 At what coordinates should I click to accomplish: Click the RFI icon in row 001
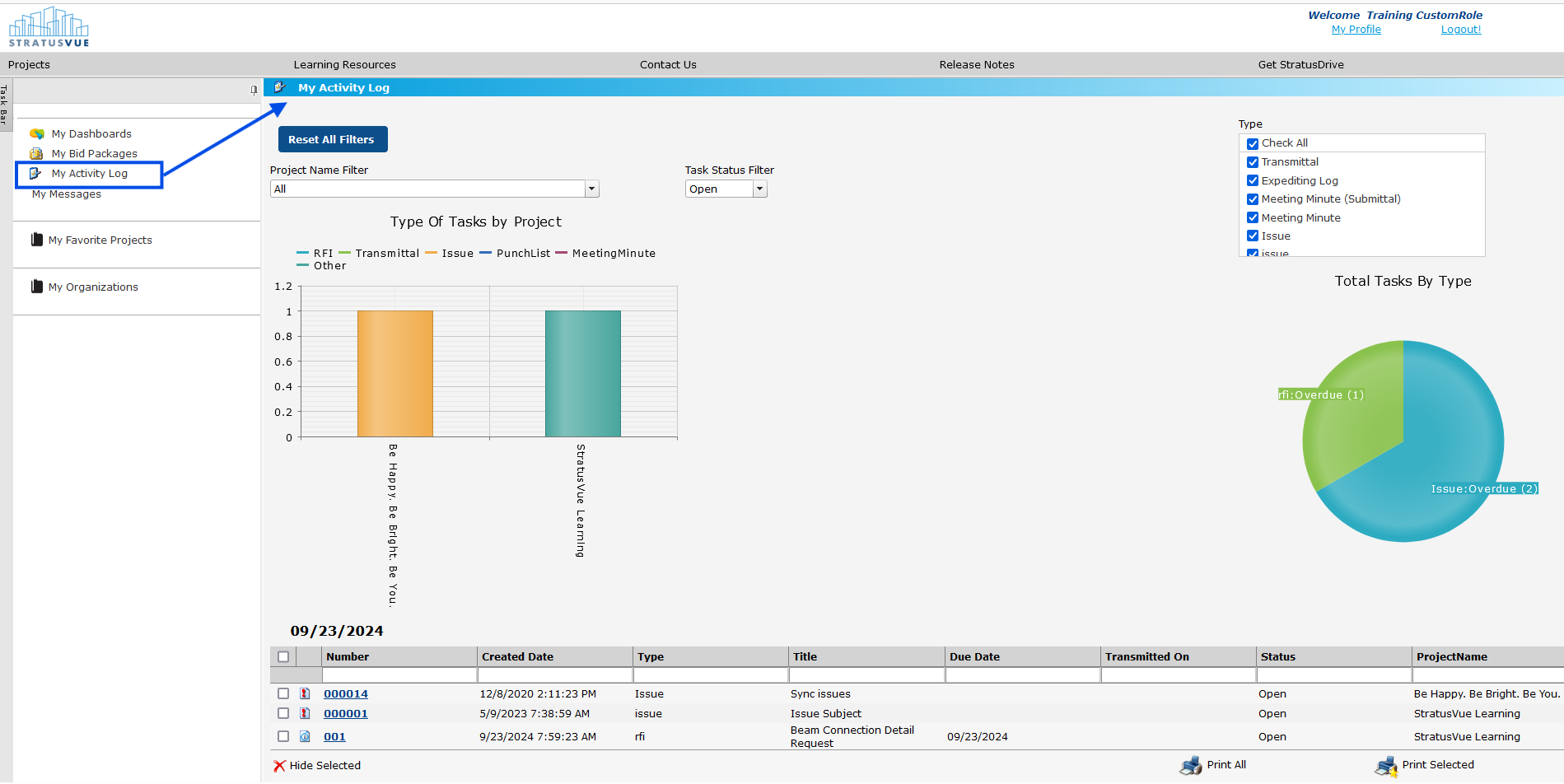click(x=305, y=736)
